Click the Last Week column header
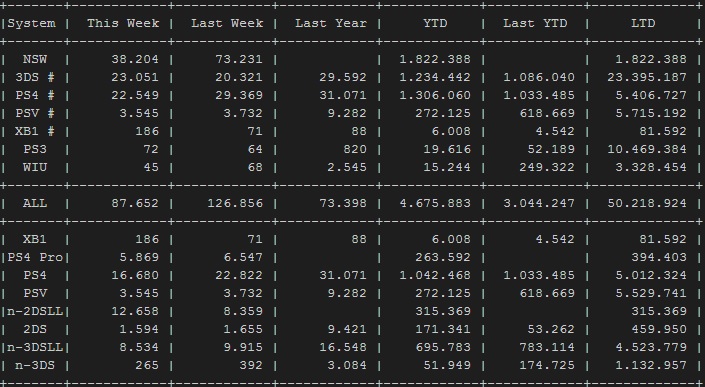 point(227,23)
